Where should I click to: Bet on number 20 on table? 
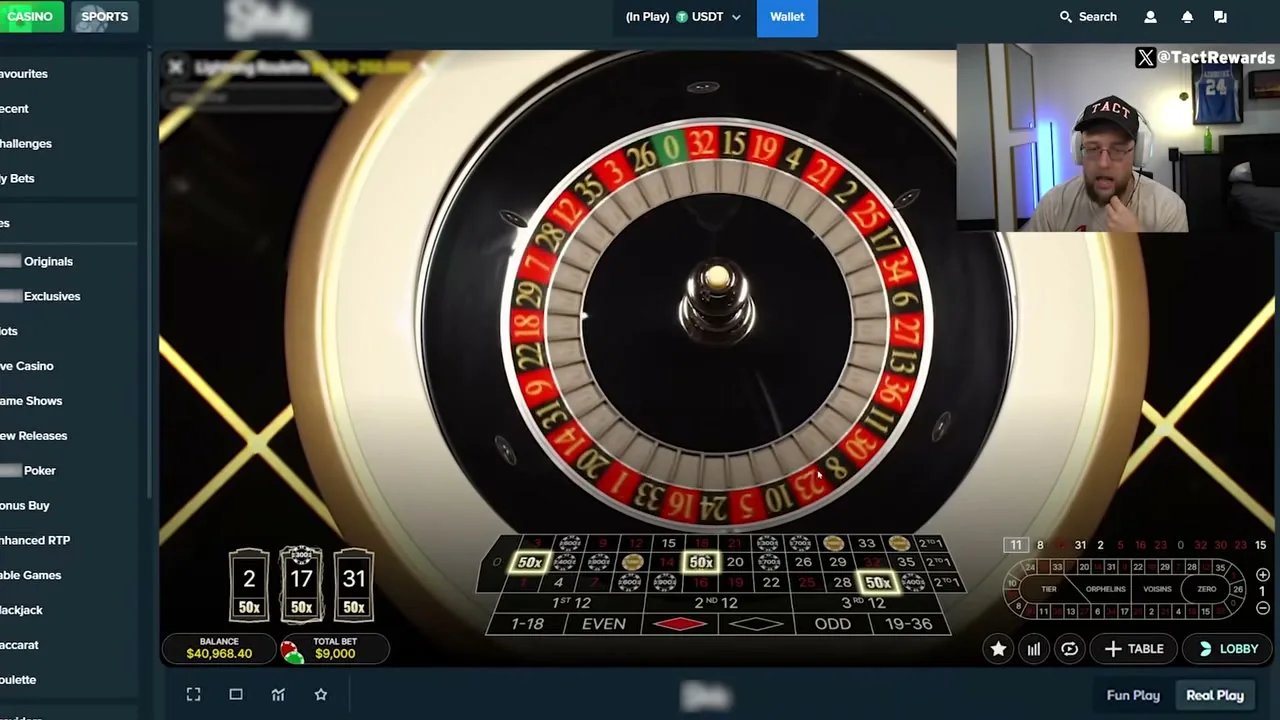[x=735, y=563]
